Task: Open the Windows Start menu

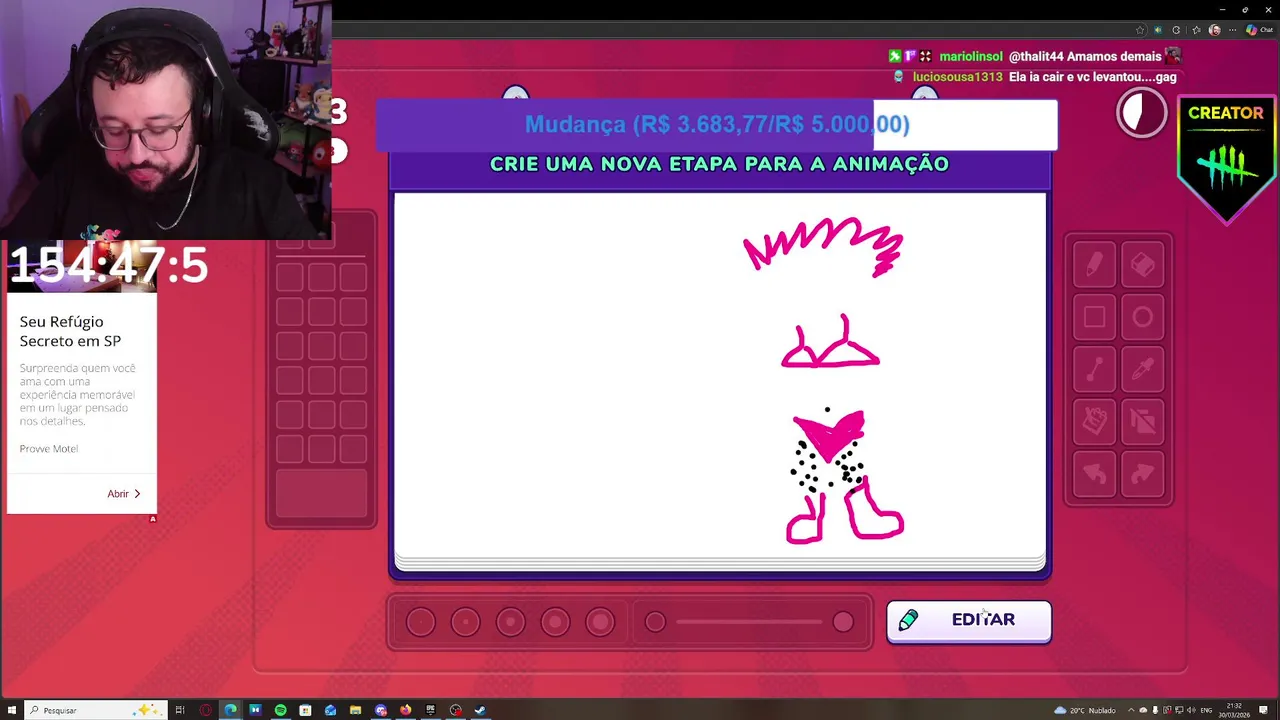Action: (x=12, y=710)
